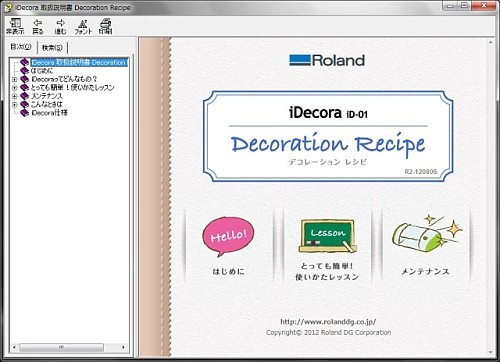
Task: Click the page scrollbar down arrow
Action: click(490, 352)
